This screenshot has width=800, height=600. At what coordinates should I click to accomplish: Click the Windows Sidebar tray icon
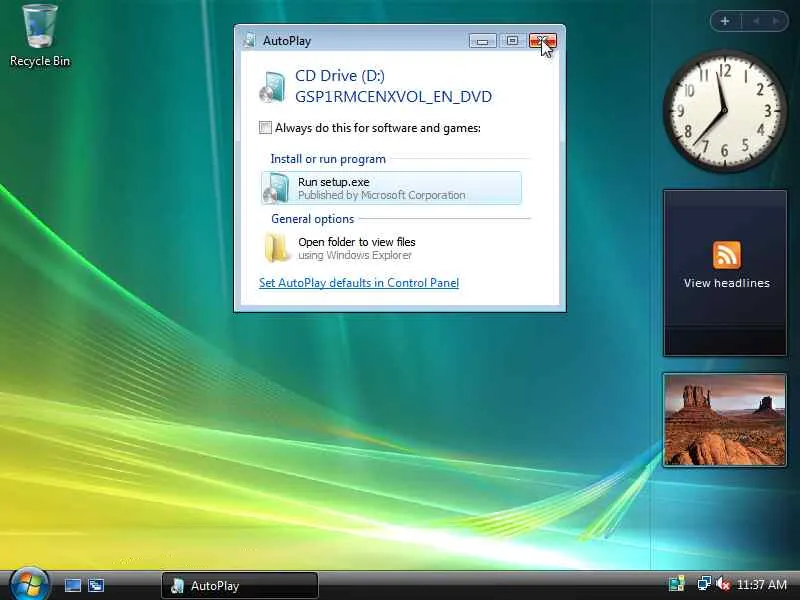tap(677, 583)
